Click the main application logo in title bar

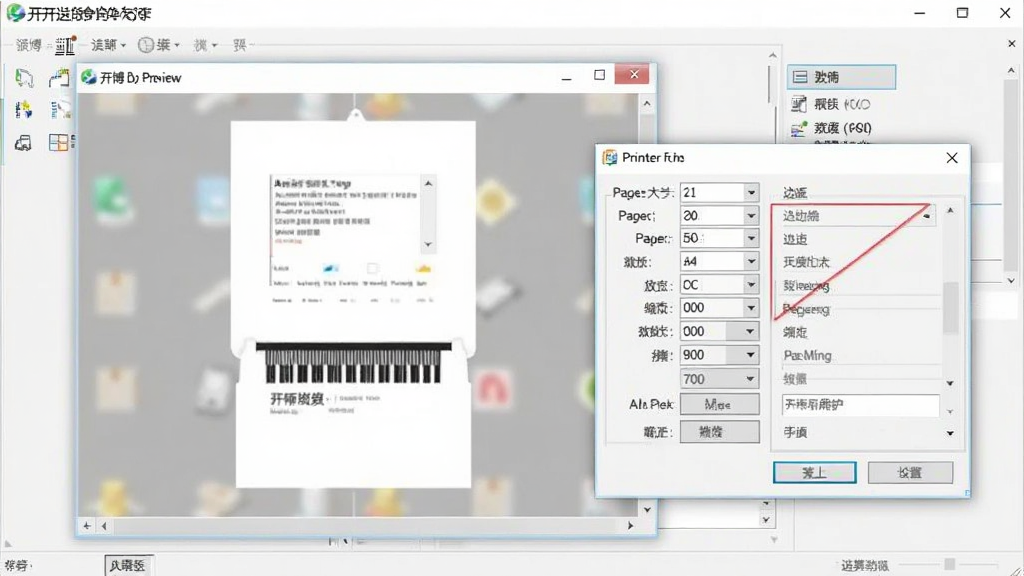[x=15, y=12]
